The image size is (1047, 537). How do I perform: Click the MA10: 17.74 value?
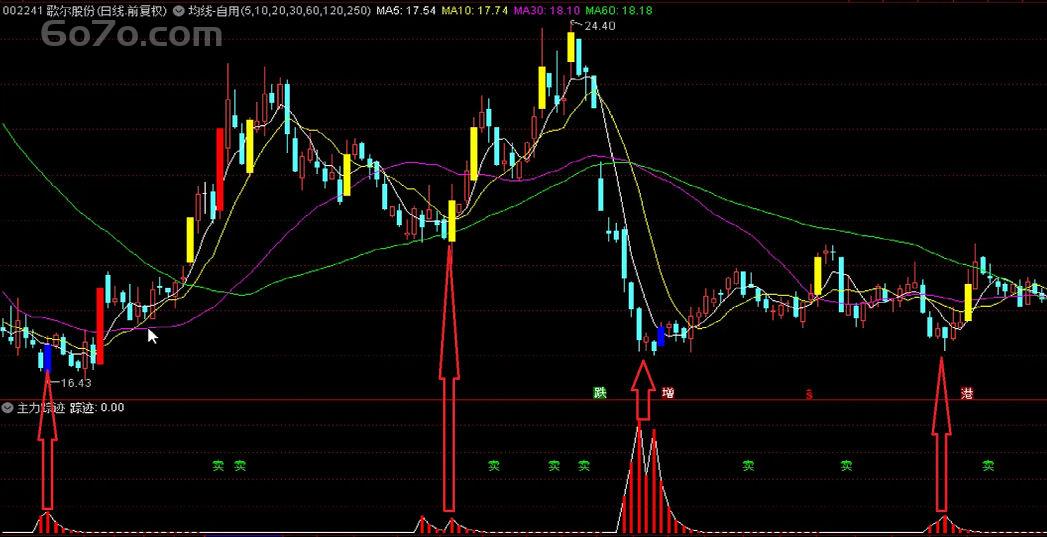[474, 11]
